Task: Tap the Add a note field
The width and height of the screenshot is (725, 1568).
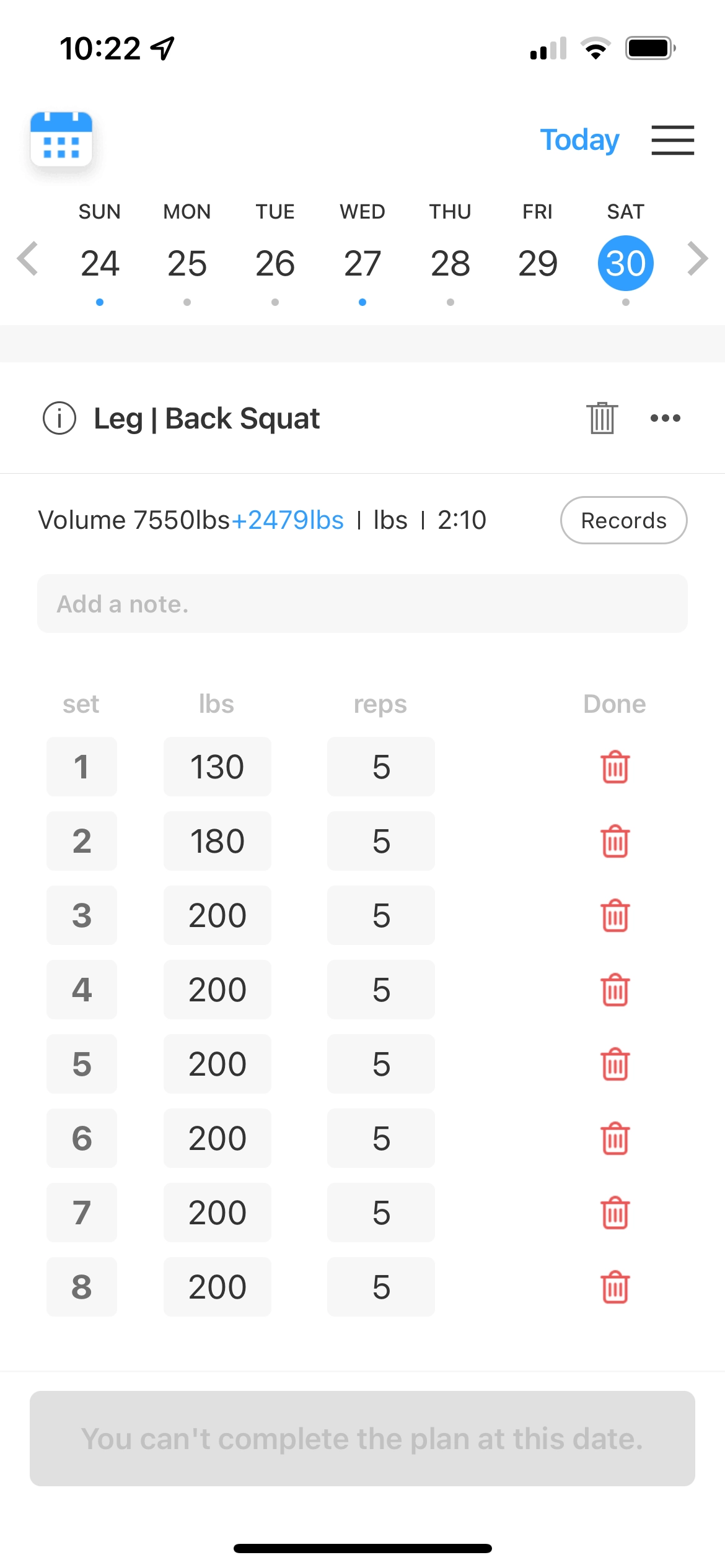Action: click(362, 604)
